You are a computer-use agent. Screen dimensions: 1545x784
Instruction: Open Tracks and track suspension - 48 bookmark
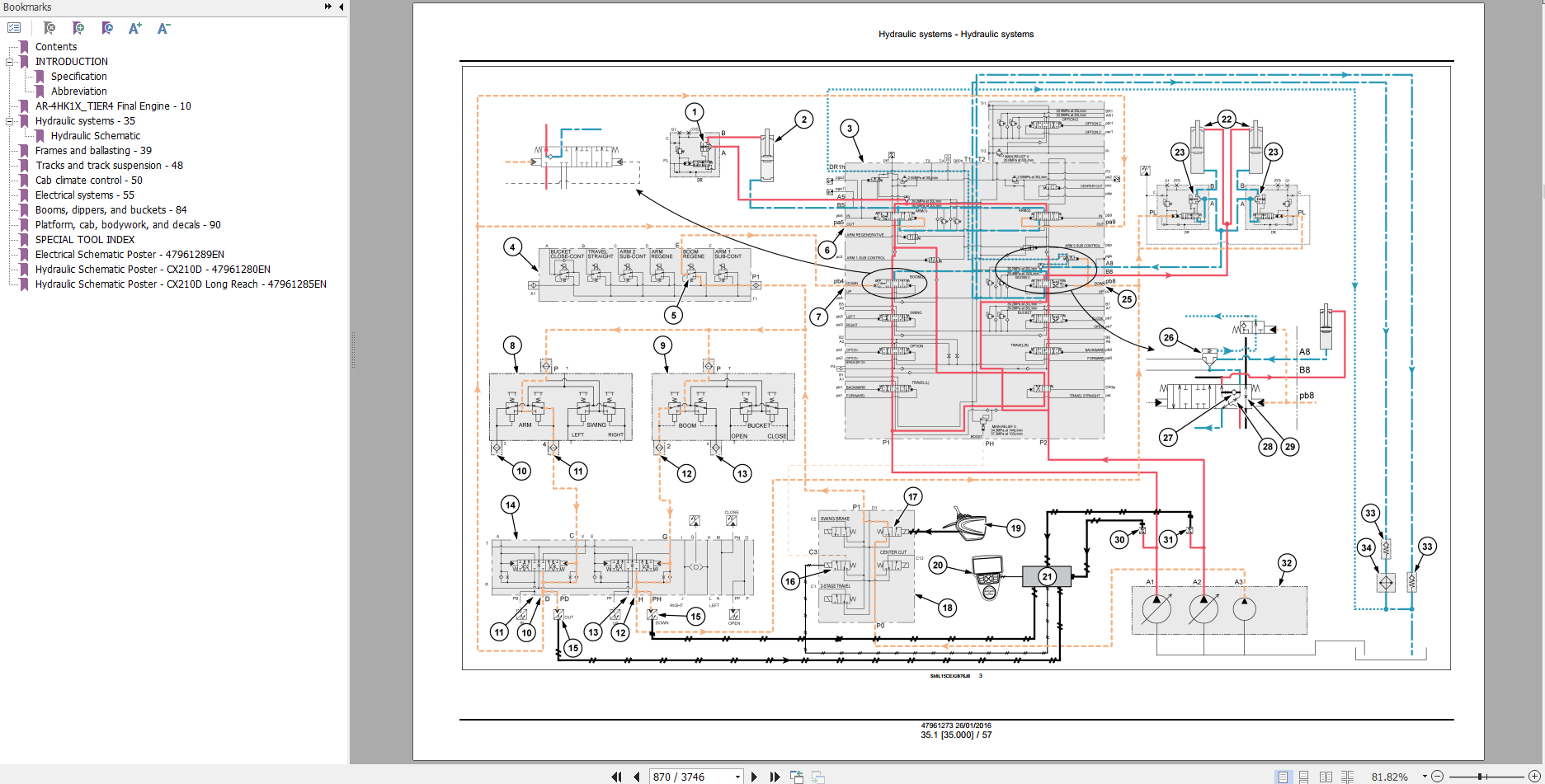(x=109, y=166)
